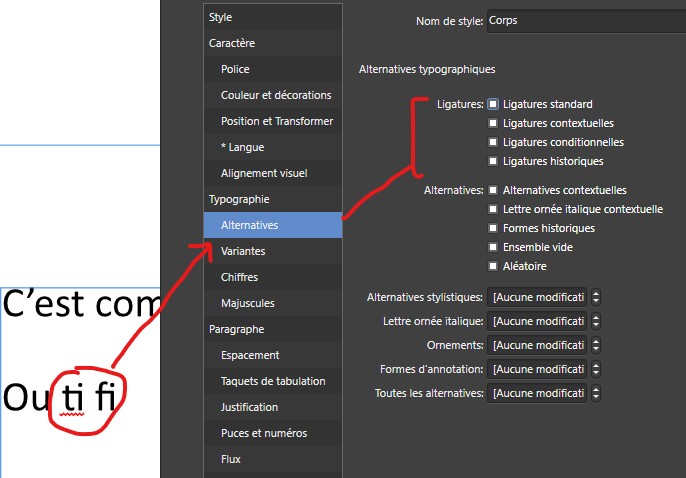Click stepper arrows beside Ornements field
This screenshot has height=478, width=686.
[x=596, y=345]
